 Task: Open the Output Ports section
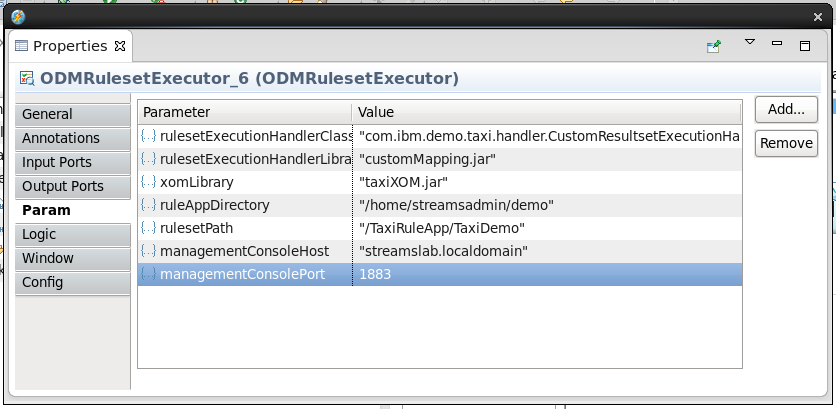pos(73,187)
